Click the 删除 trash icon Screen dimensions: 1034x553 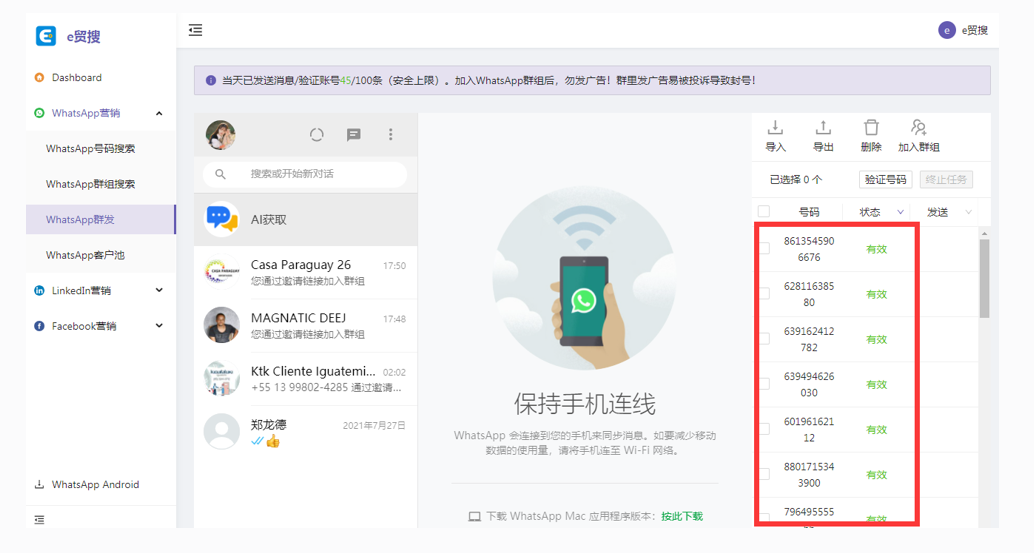pyautogui.click(x=871, y=128)
